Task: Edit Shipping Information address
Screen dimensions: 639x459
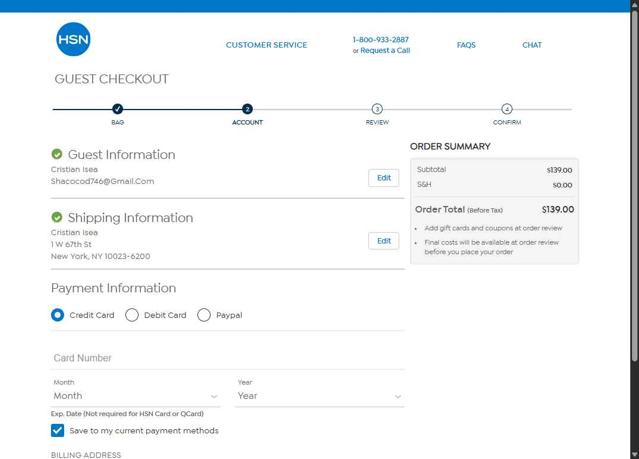Action: (383, 241)
